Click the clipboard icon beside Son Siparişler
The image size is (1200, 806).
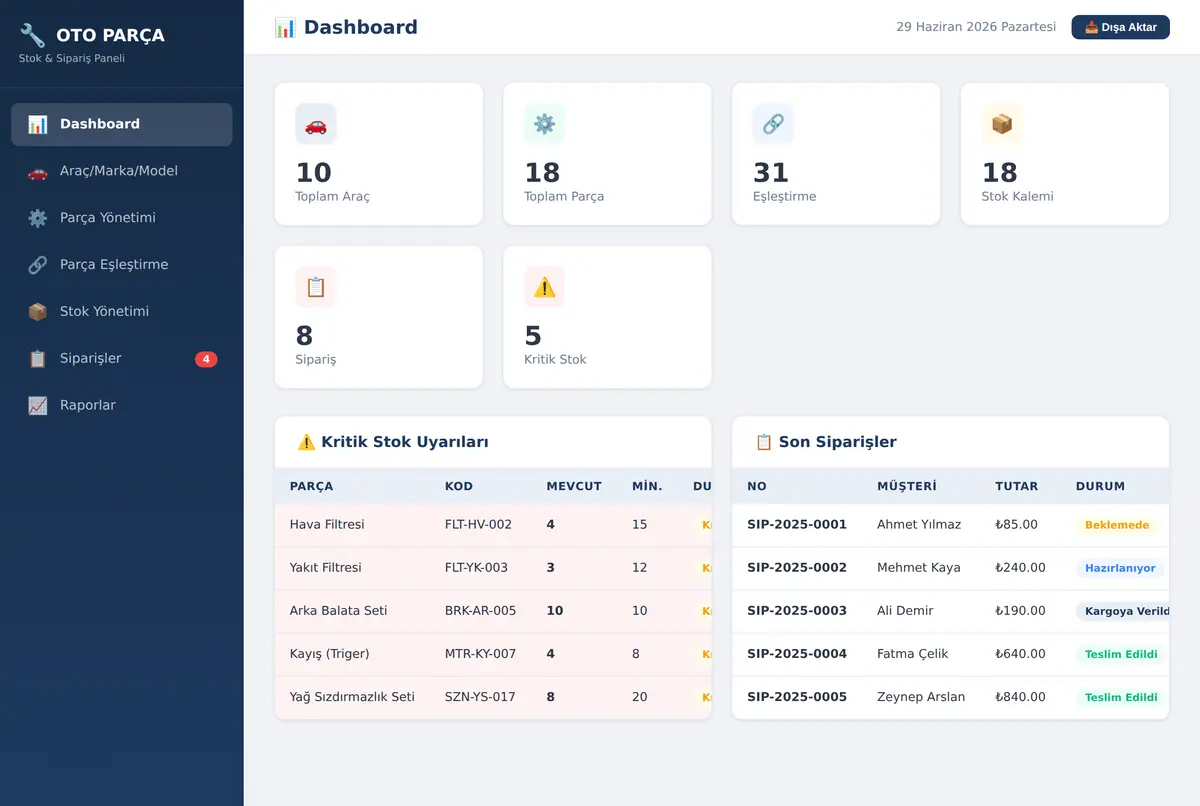coord(764,442)
